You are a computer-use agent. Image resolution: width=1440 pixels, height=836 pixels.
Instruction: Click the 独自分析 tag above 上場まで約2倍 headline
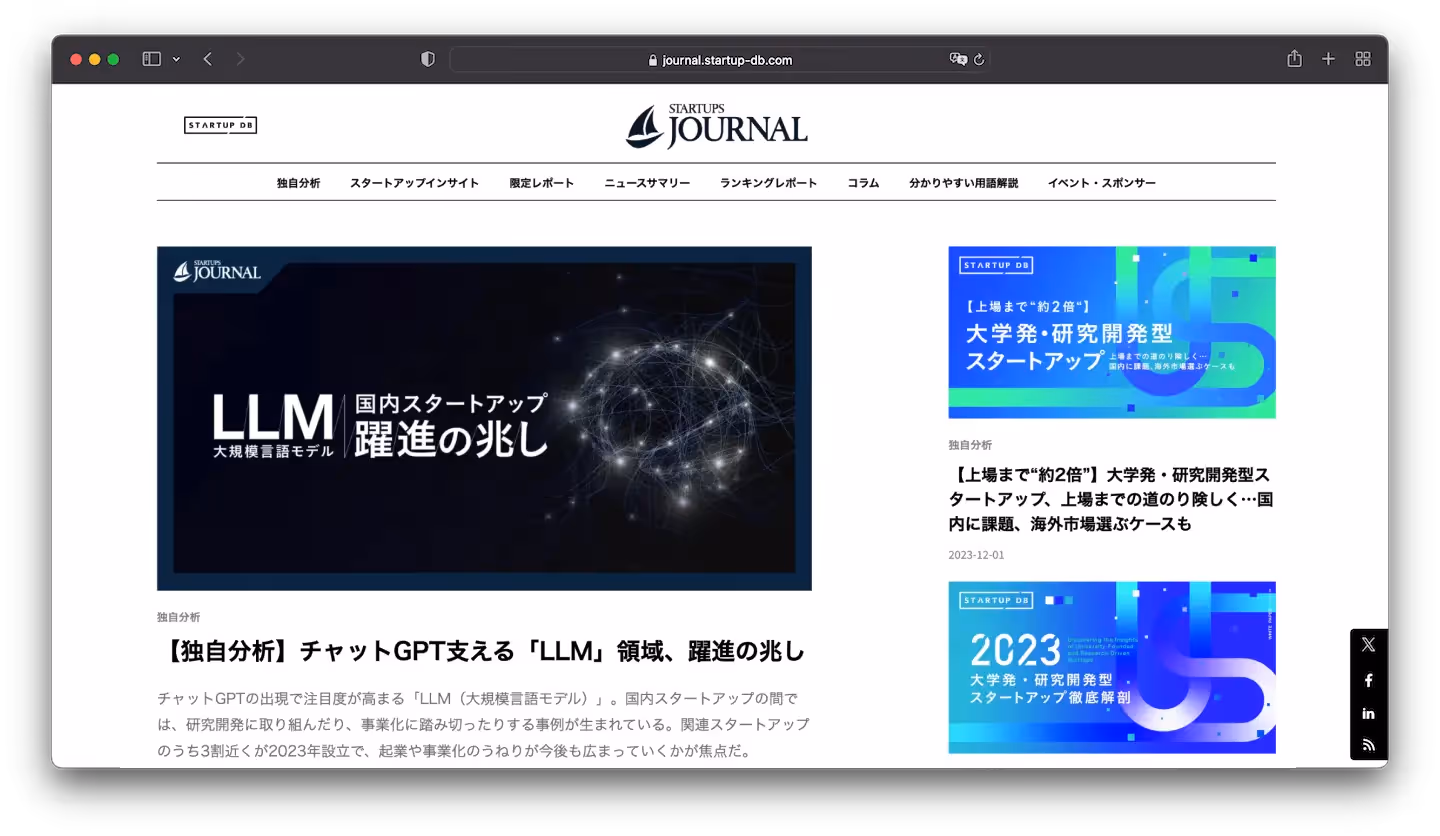click(x=970, y=445)
